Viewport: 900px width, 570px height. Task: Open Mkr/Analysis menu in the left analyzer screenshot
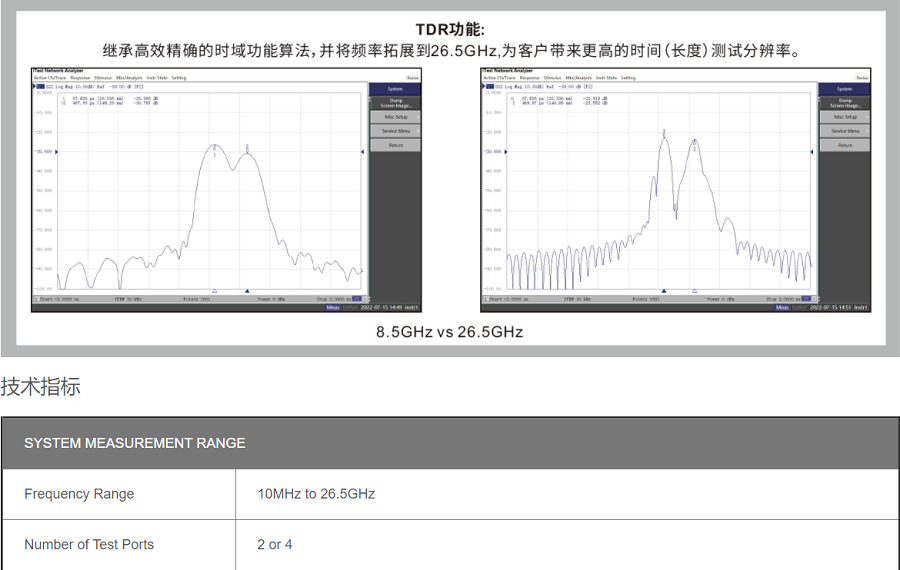(129, 77)
